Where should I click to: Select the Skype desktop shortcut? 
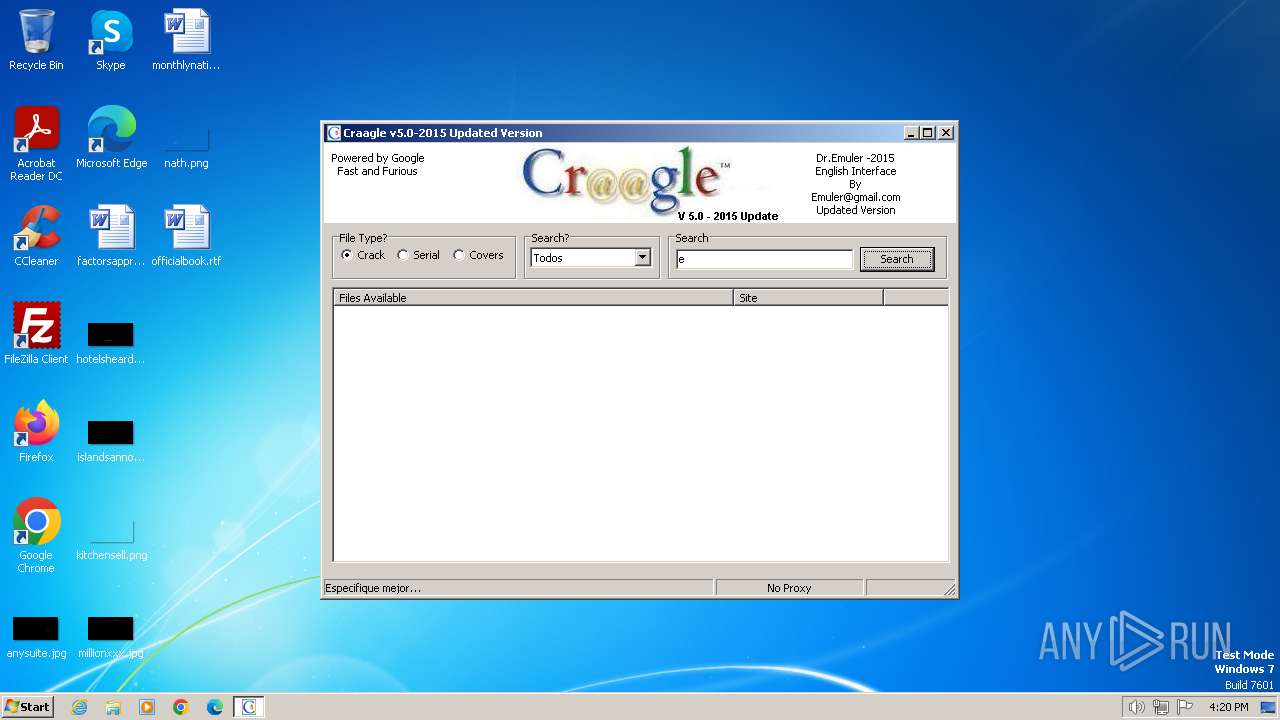pos(111,40)
